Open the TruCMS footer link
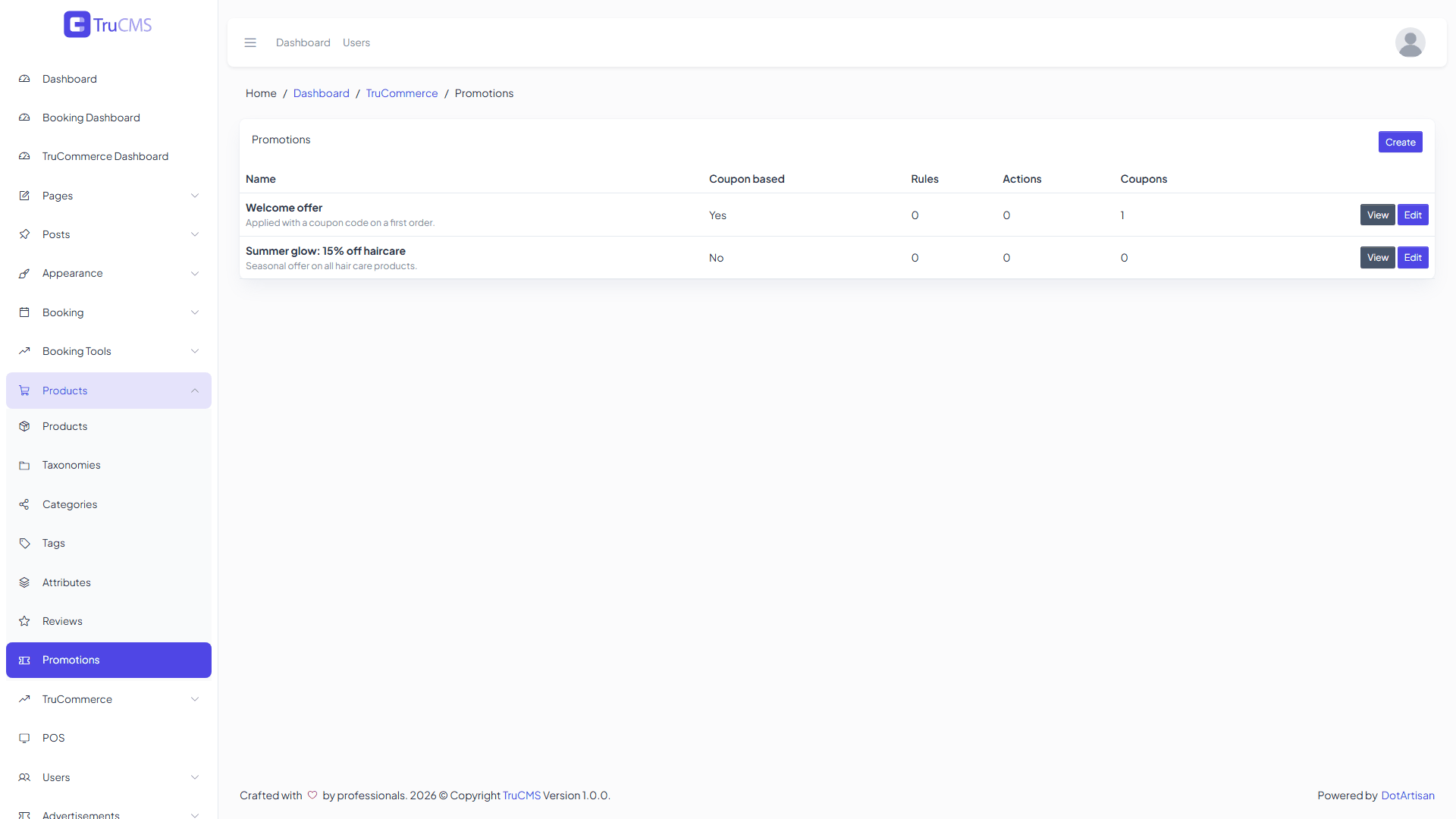 (x=522, y=795)
